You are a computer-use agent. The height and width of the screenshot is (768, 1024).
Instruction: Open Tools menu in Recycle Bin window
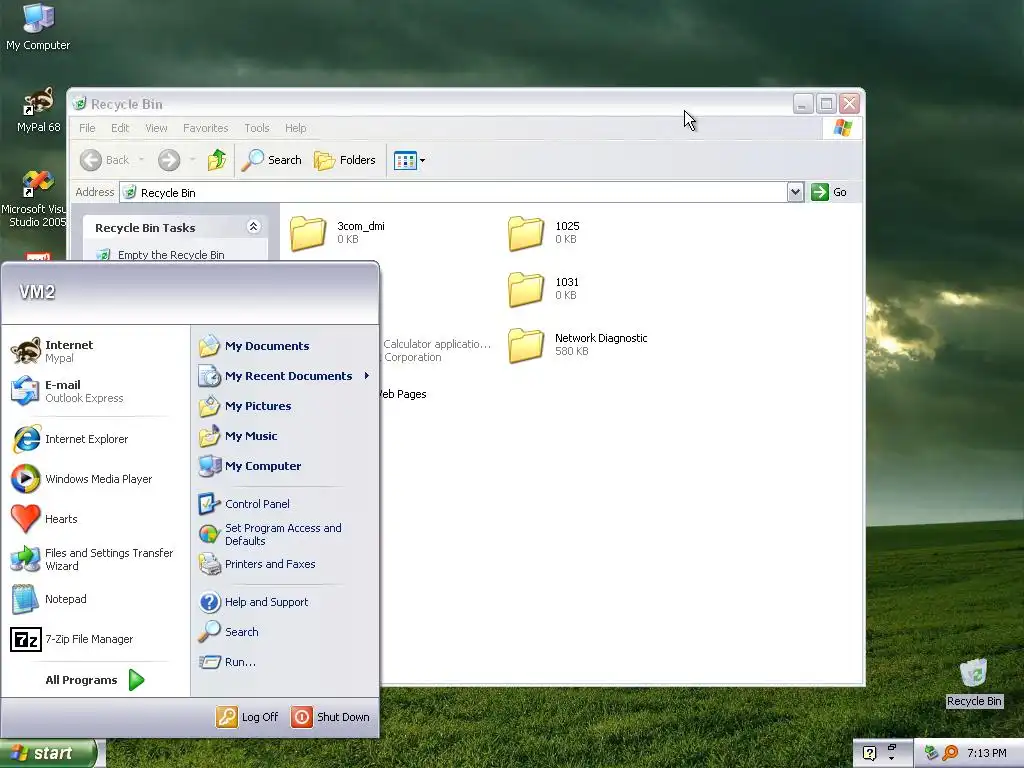point(257,128)
